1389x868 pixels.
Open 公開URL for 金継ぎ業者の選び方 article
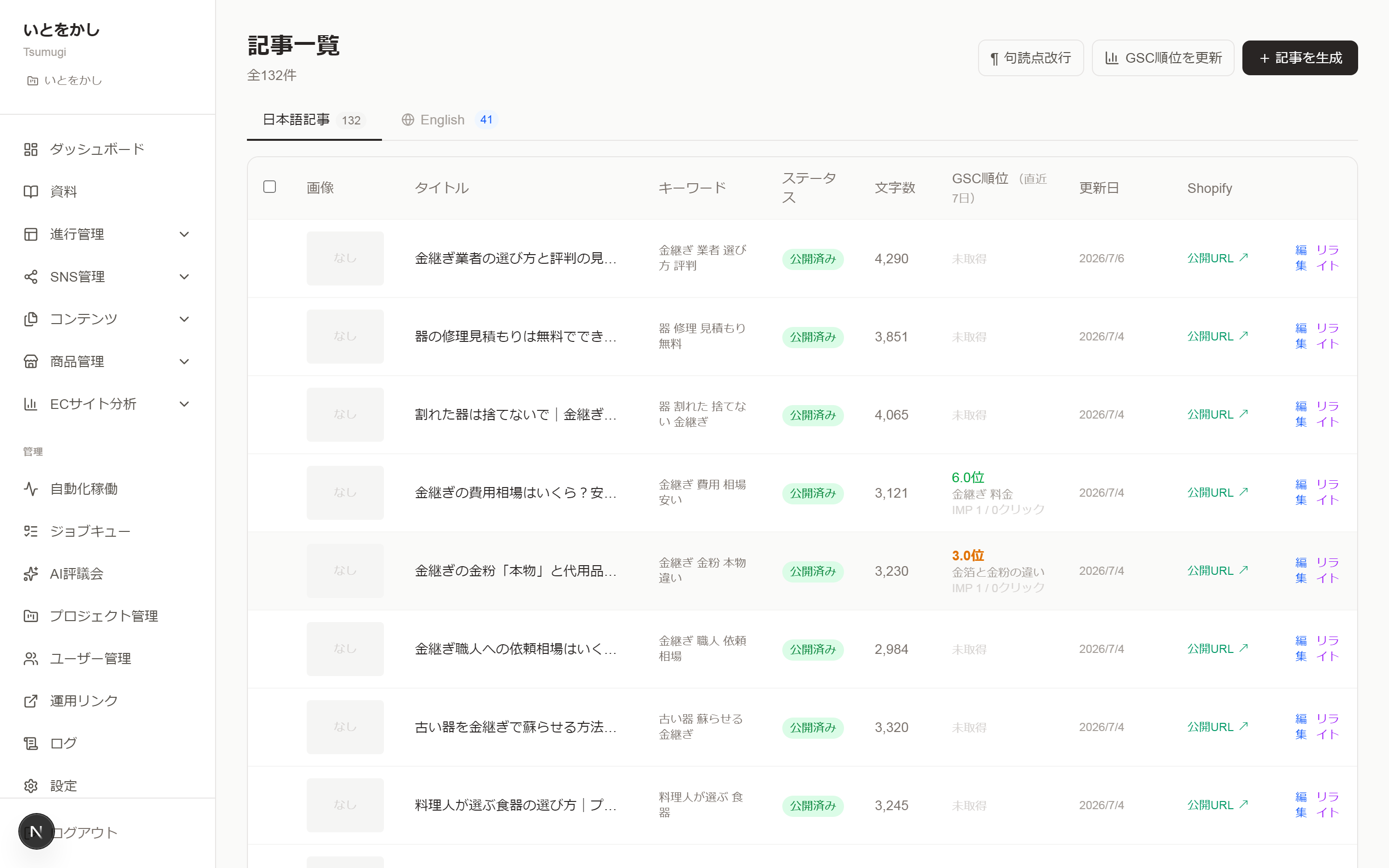click(1217, 258)
